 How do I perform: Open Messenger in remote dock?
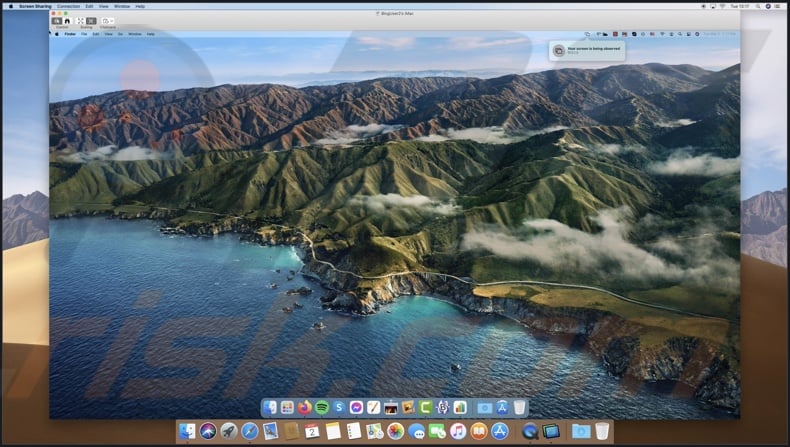(x=356, y=407)
